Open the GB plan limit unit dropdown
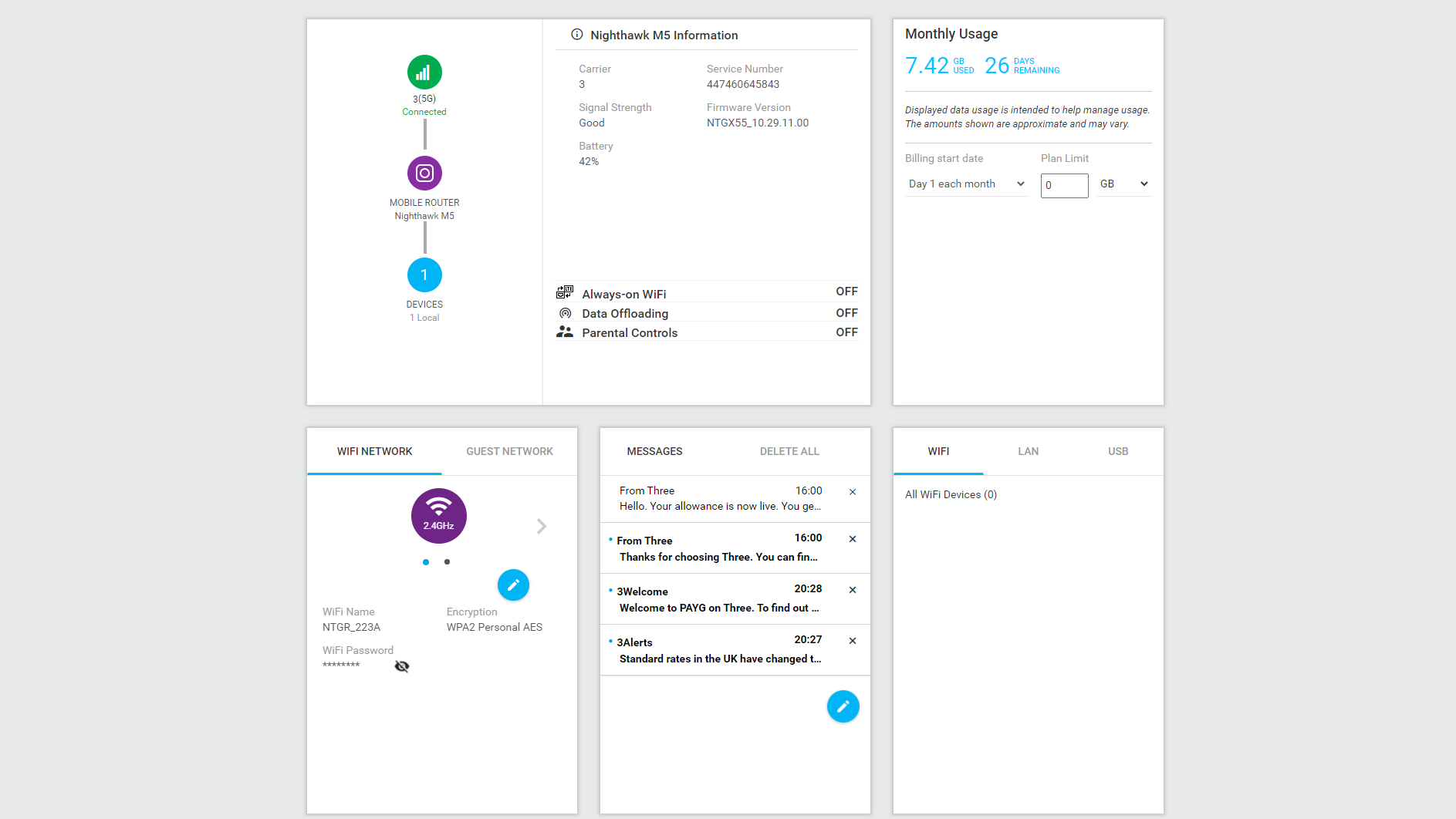 1124,184
